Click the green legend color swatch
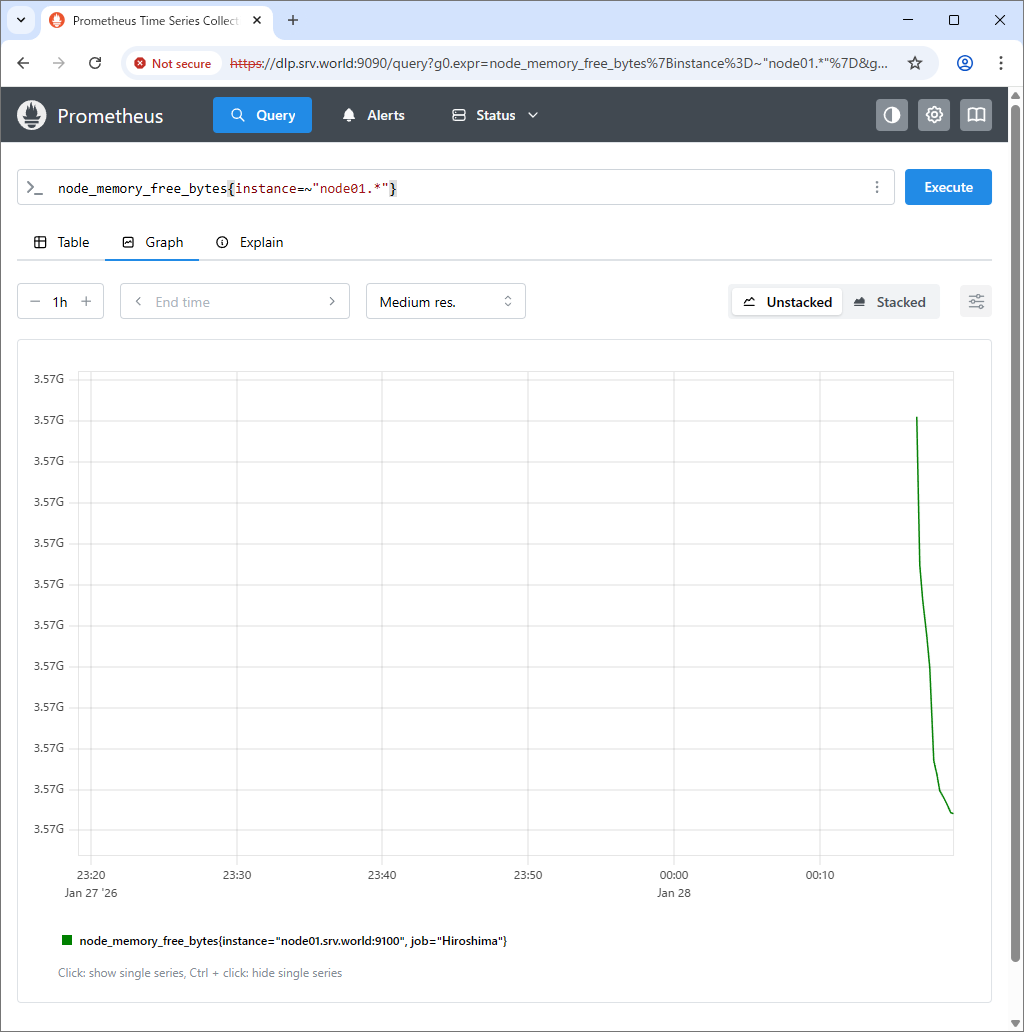 pyautogui.click(x=66, y=940)
